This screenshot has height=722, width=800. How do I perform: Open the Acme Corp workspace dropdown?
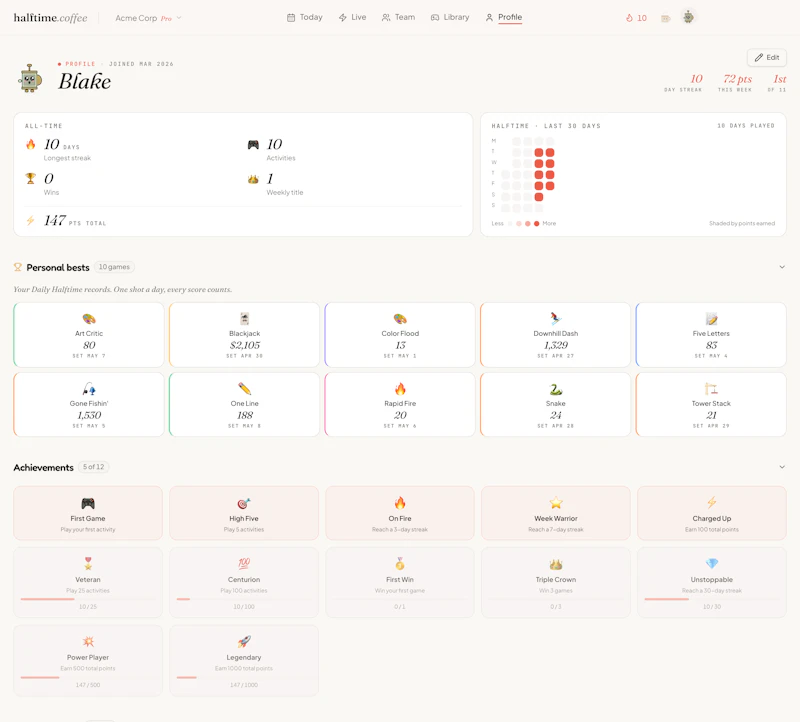pyautogui.click(x=148, y=18)
